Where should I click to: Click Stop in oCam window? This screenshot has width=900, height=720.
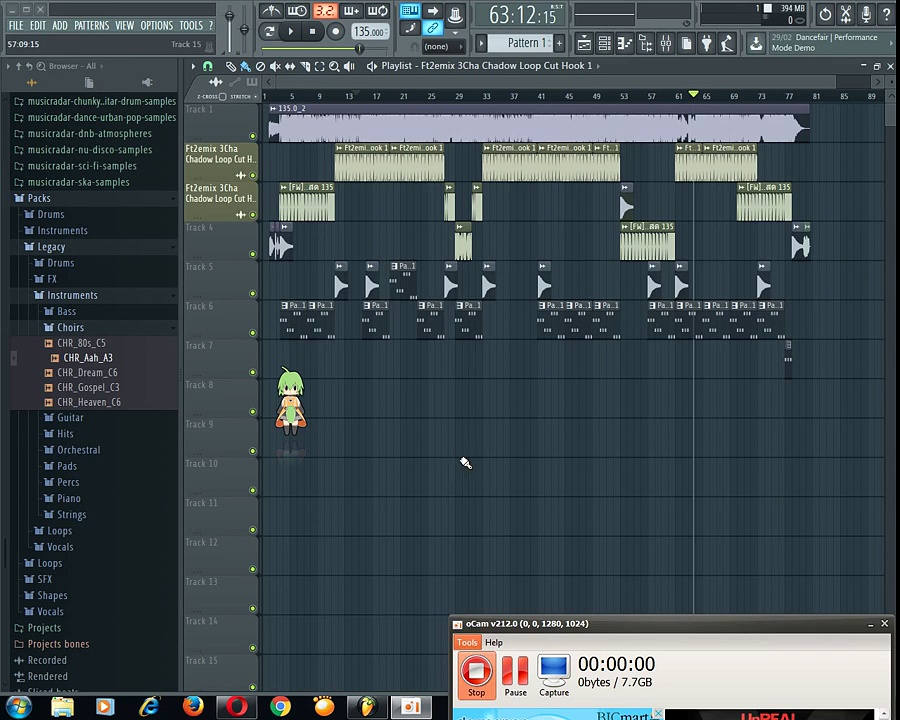tap(476, 675)
